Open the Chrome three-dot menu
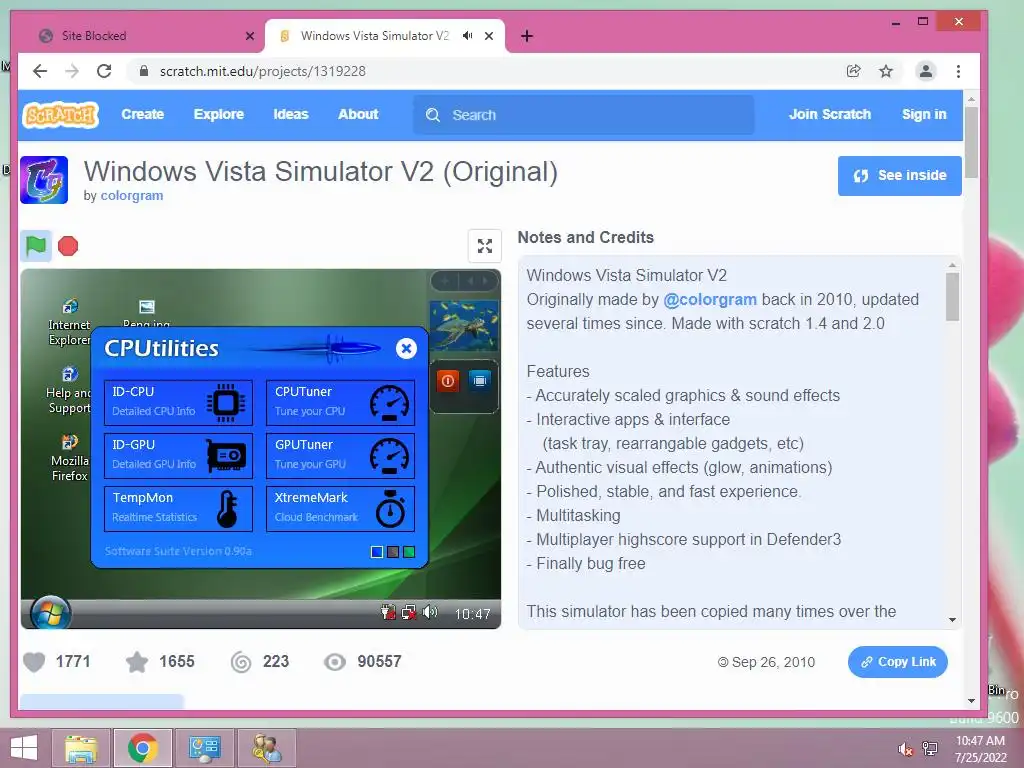 [958, 71]
